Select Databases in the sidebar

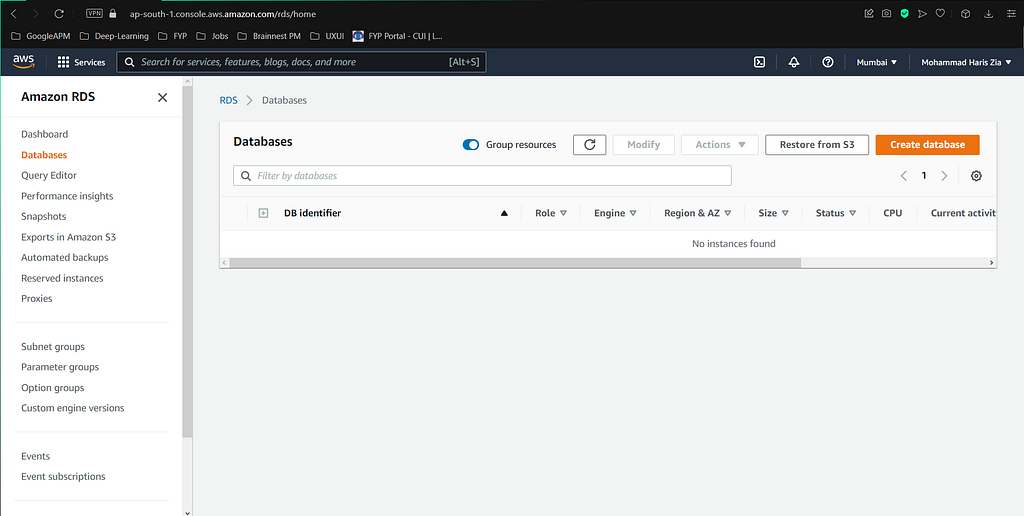point(44,155)
